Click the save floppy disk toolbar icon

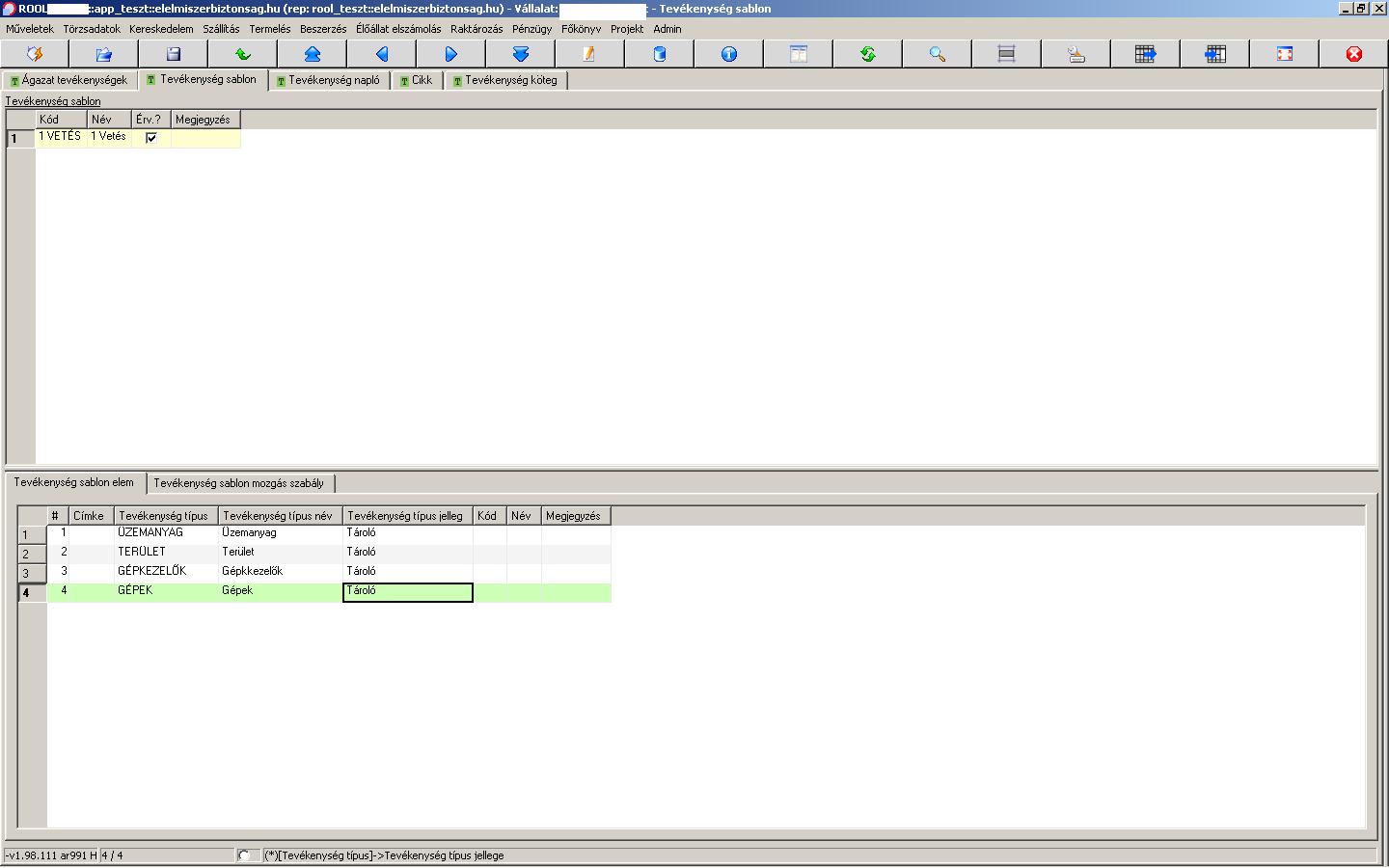pyautogui.click(x=174, y=54)
